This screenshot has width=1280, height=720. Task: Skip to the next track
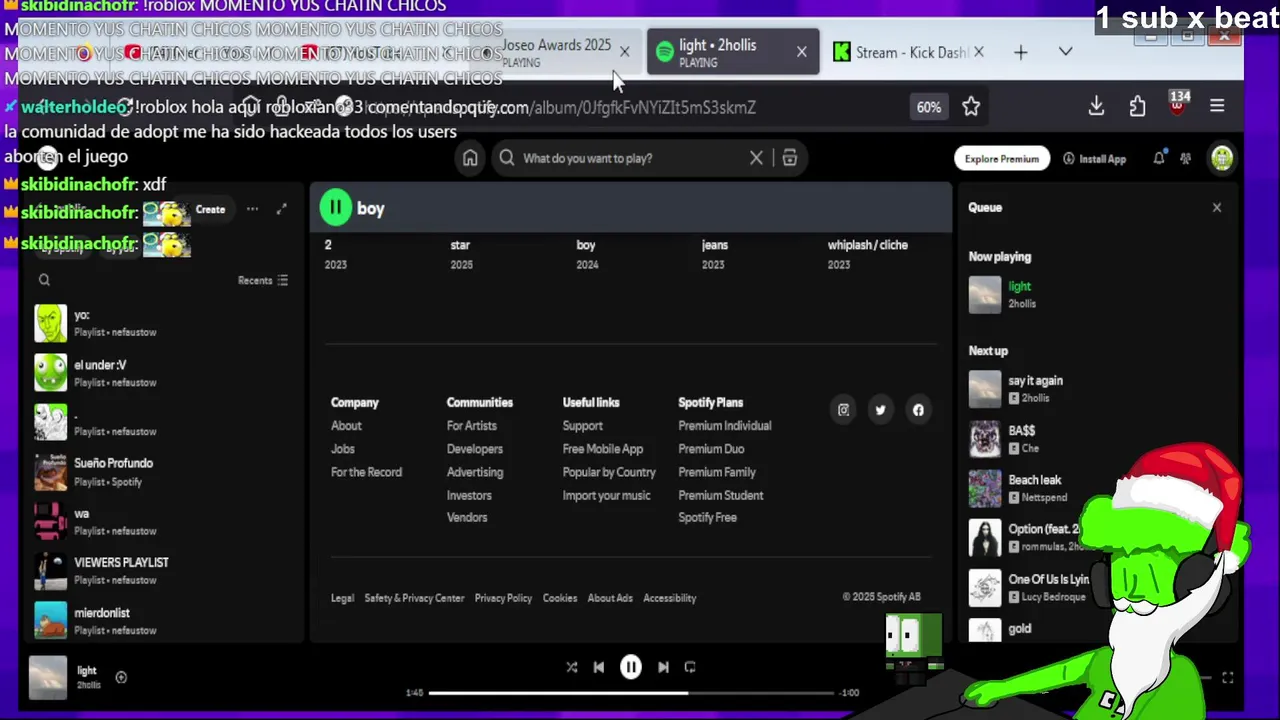[x=663, y=667]
